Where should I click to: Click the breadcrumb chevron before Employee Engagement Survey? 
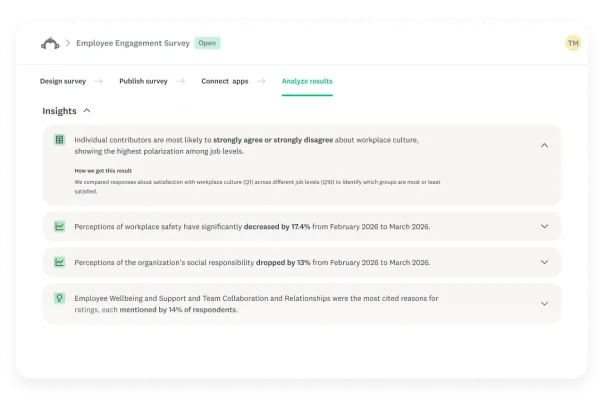tap(68, 43)
